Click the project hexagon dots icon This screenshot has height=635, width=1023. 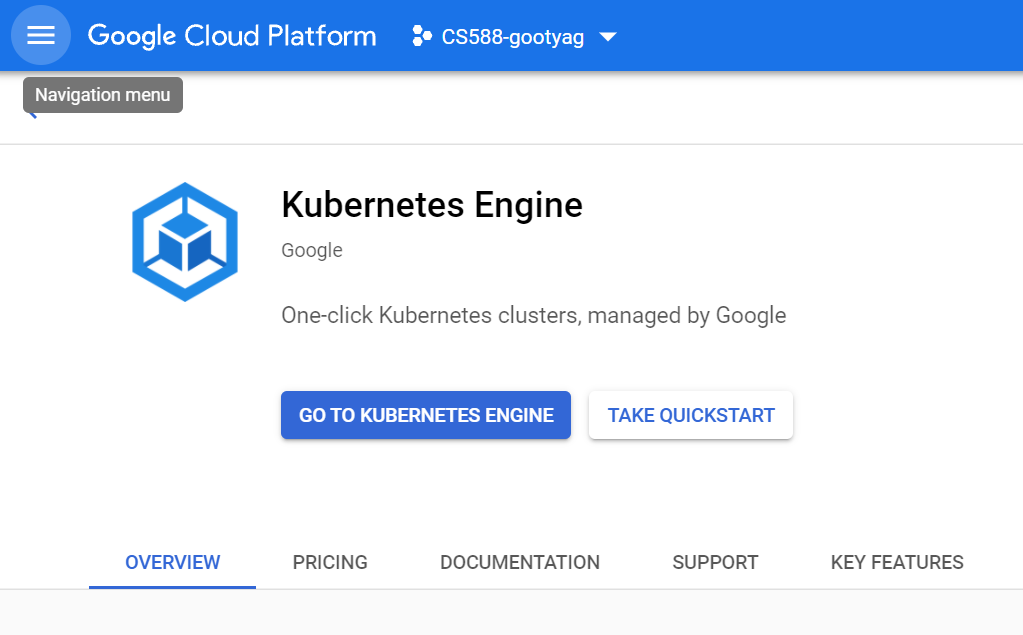coord(421,36)
